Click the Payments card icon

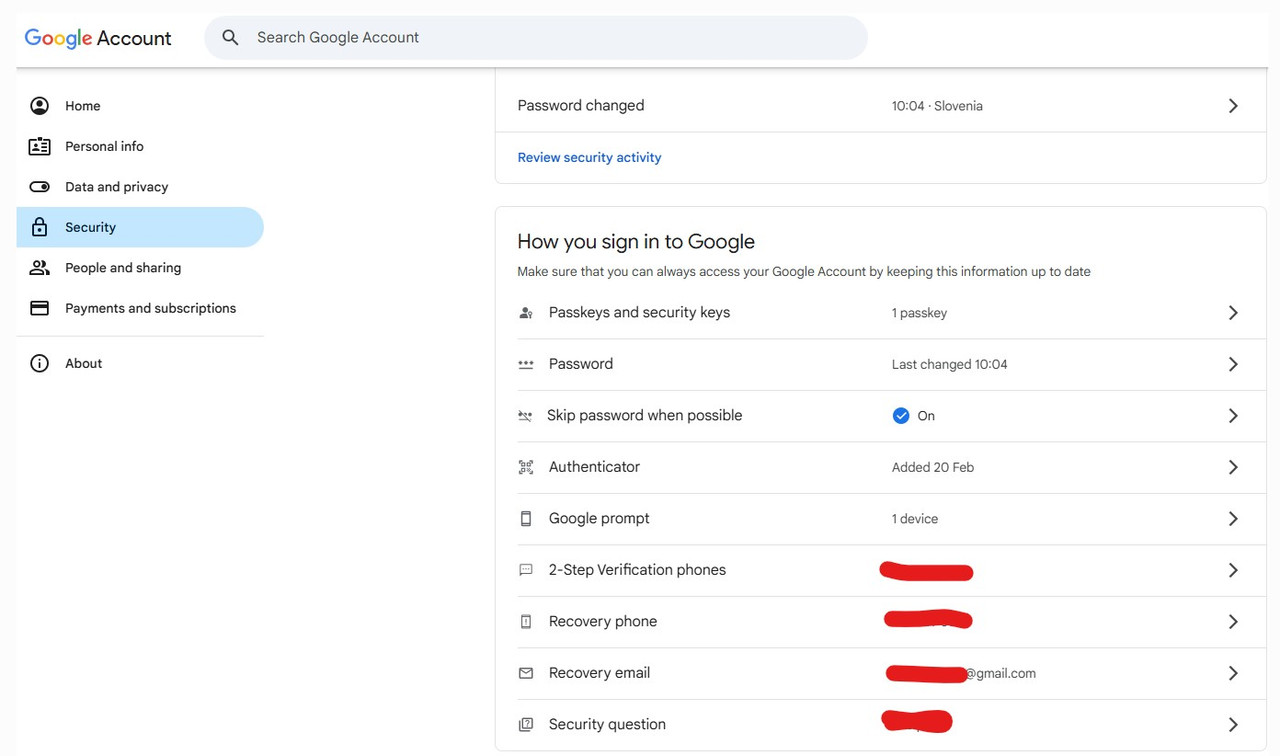(40, 308)
